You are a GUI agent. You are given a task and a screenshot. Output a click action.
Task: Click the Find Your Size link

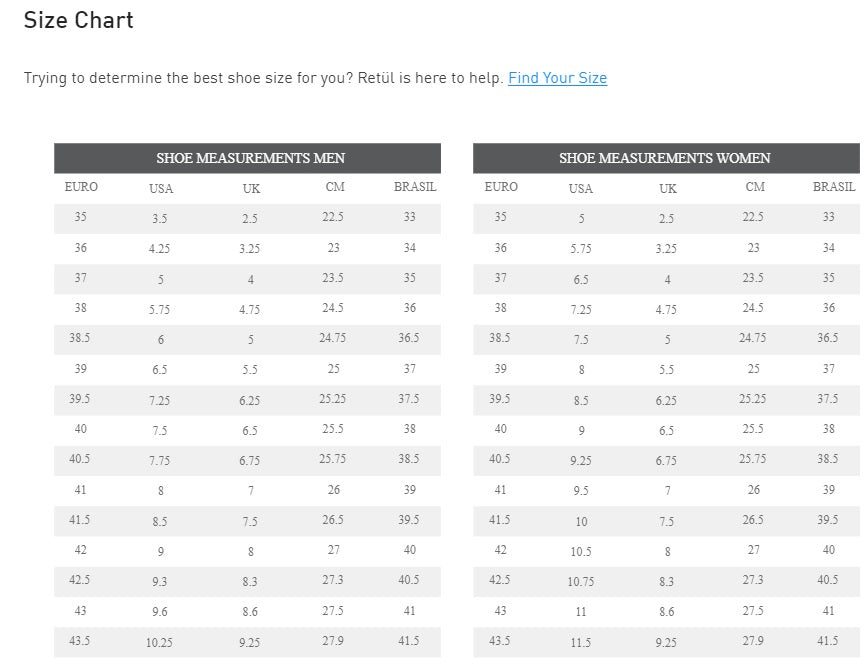coord(557,78)
